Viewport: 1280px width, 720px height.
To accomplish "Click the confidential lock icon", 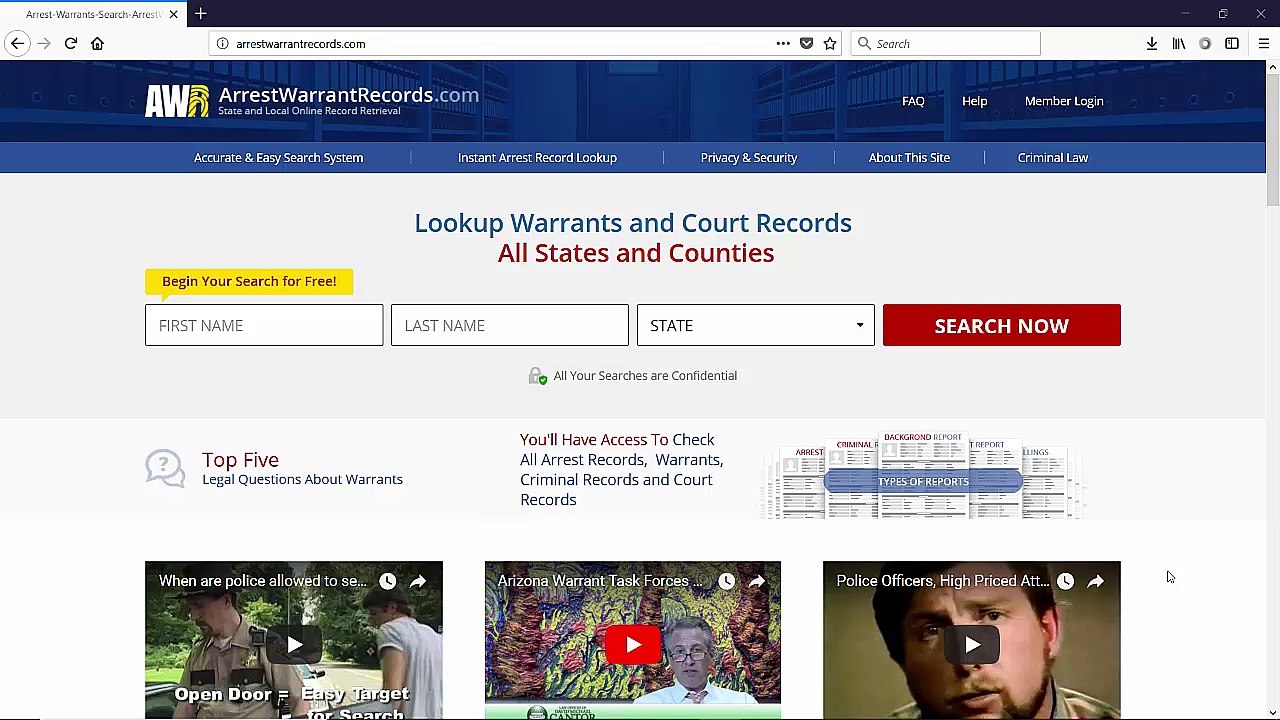I will tap(538, 376).
